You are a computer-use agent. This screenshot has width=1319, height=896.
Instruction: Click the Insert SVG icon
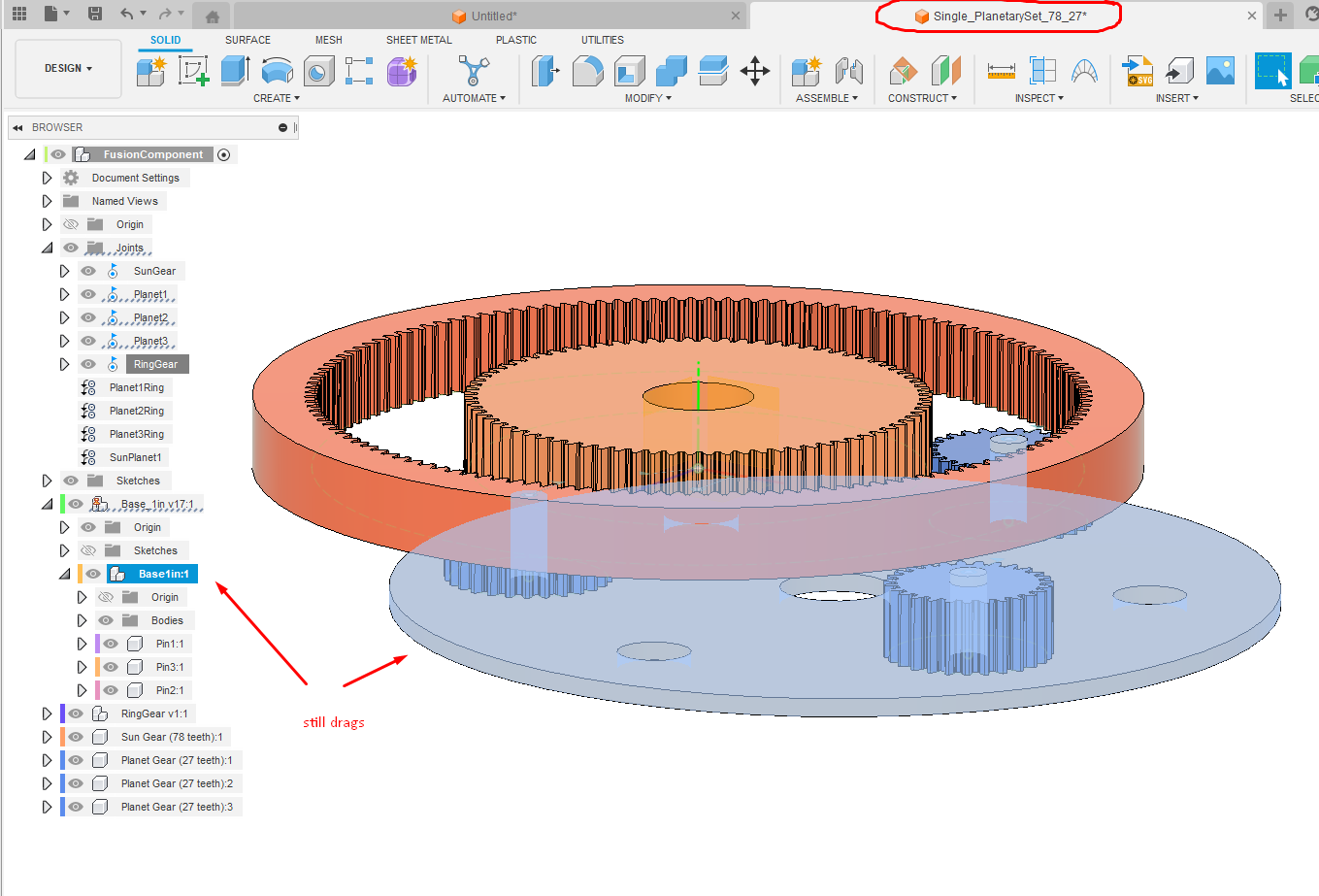(x=1138, y=71)
